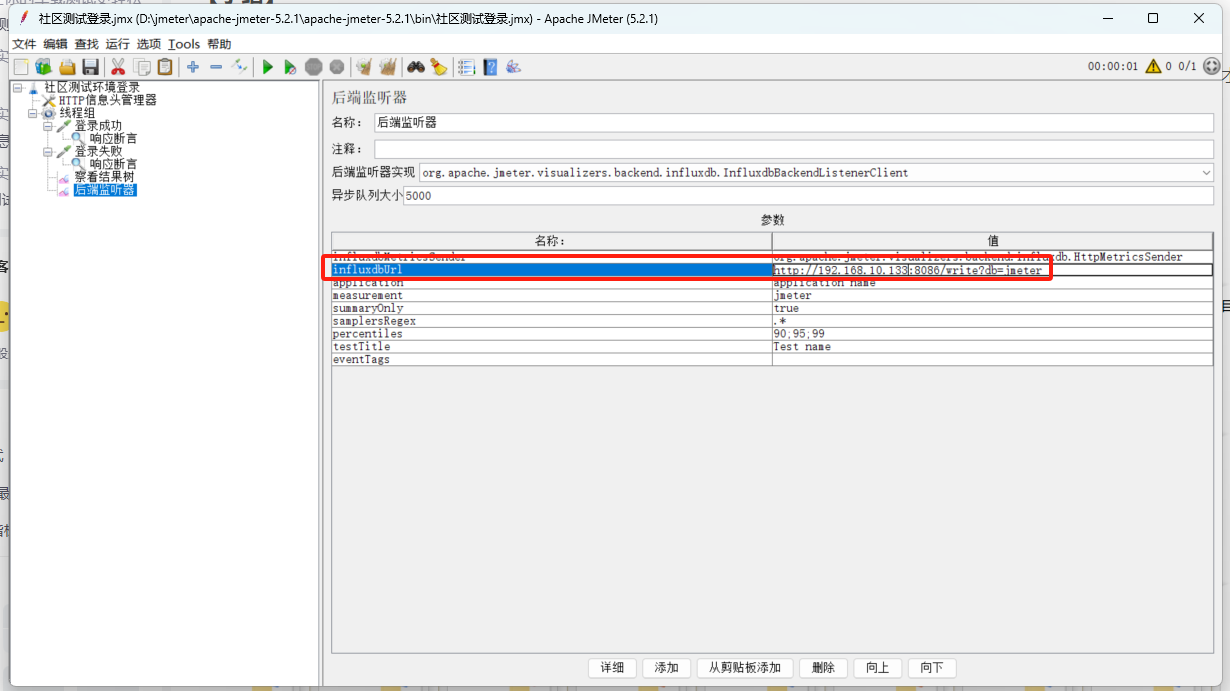Select 察看结果树 in the tree
This screenshot has width=1230, height=691.
pos(104,177)
